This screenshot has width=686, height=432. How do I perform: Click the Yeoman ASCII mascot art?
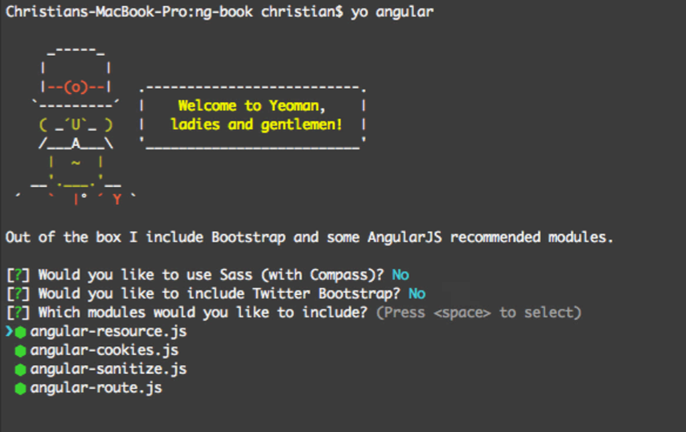pyautogui.click(x=76, y=126)
